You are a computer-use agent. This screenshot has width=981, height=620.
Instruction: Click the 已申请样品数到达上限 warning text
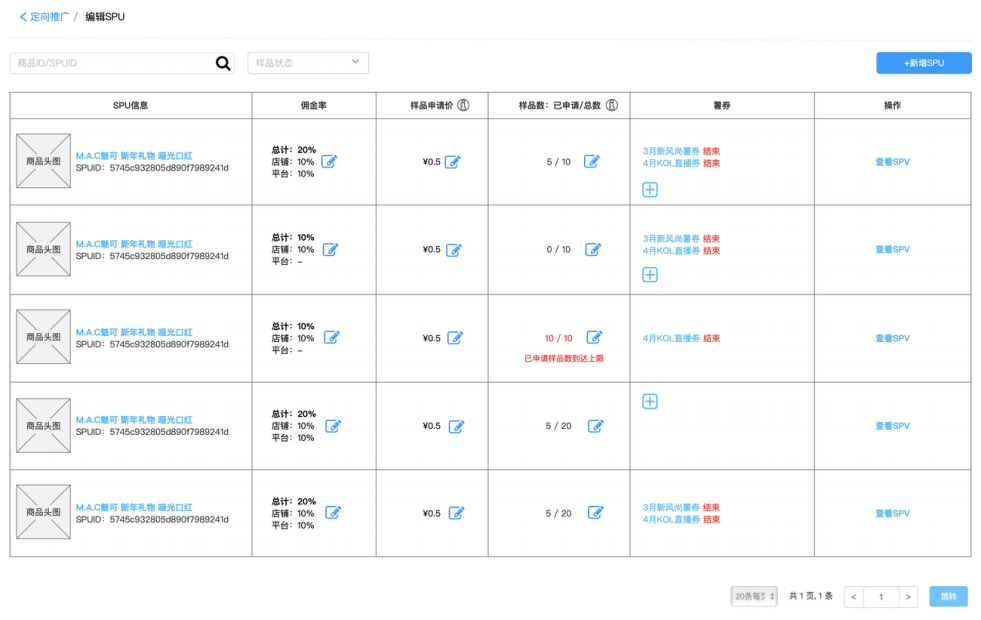564,358
